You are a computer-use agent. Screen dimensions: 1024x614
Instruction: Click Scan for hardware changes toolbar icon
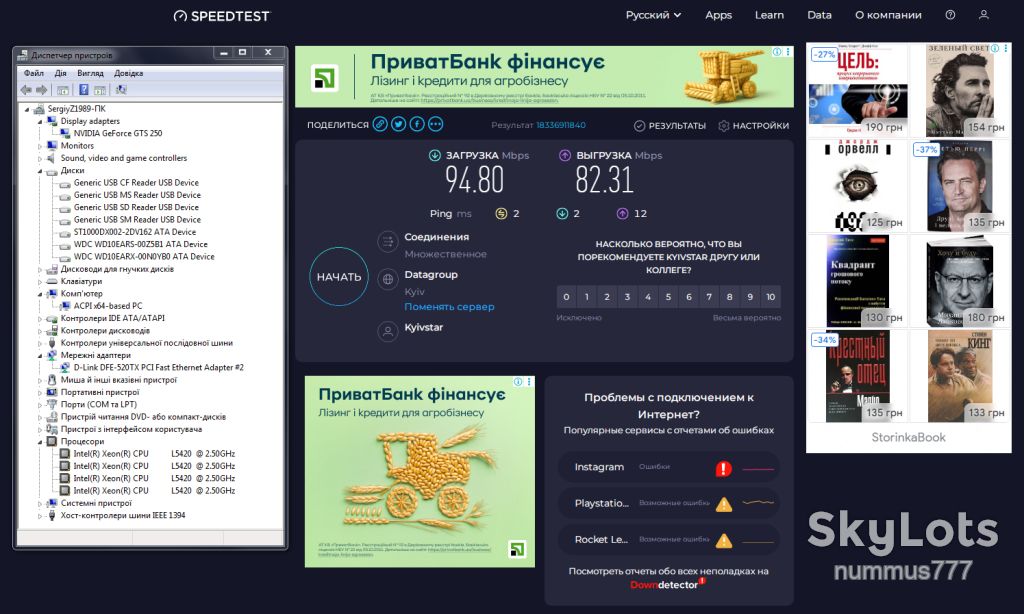[121, 90]
